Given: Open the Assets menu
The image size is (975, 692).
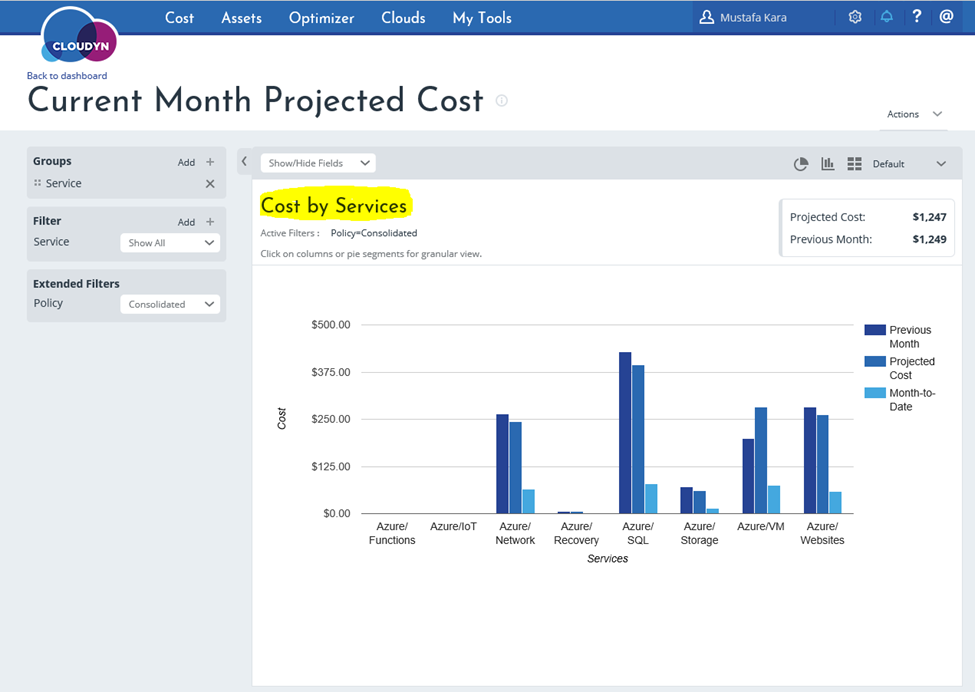Looking at the screenshot, I should coord(241,17).
